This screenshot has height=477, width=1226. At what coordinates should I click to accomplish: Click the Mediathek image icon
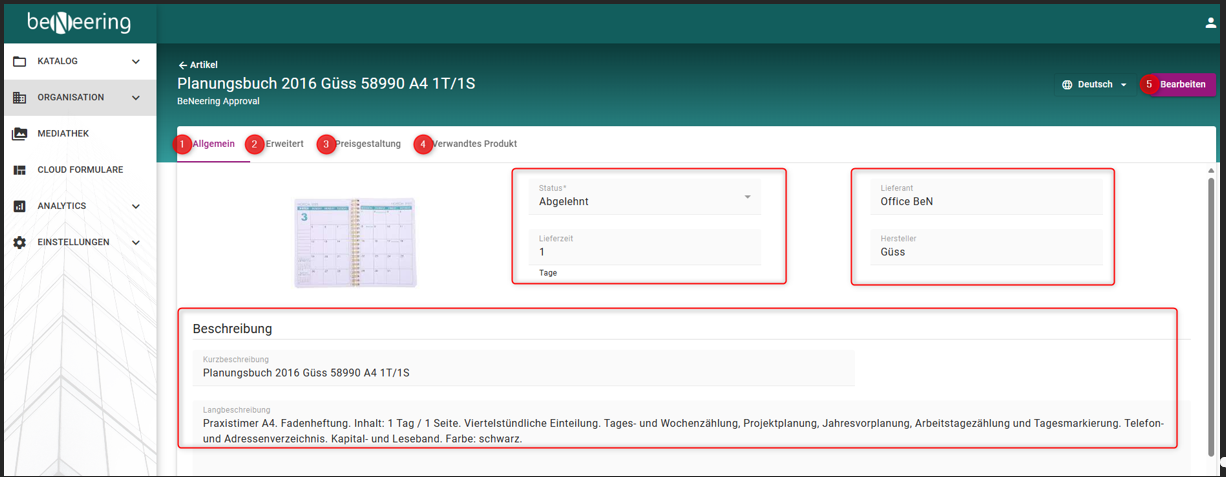point(19,134)
